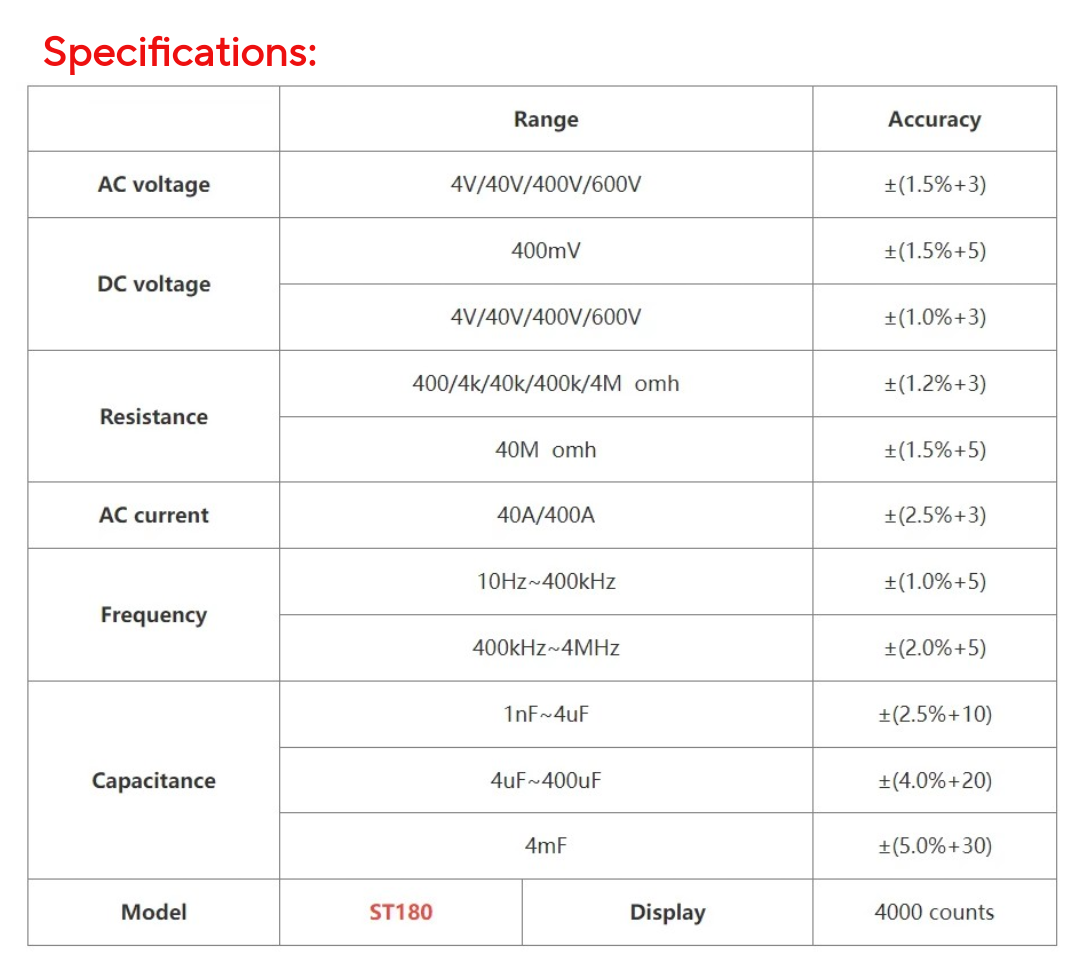The width and height of the screenshot is (1080, 970).
Task: Click the AC current row label
Action: (x=154, y=516)
